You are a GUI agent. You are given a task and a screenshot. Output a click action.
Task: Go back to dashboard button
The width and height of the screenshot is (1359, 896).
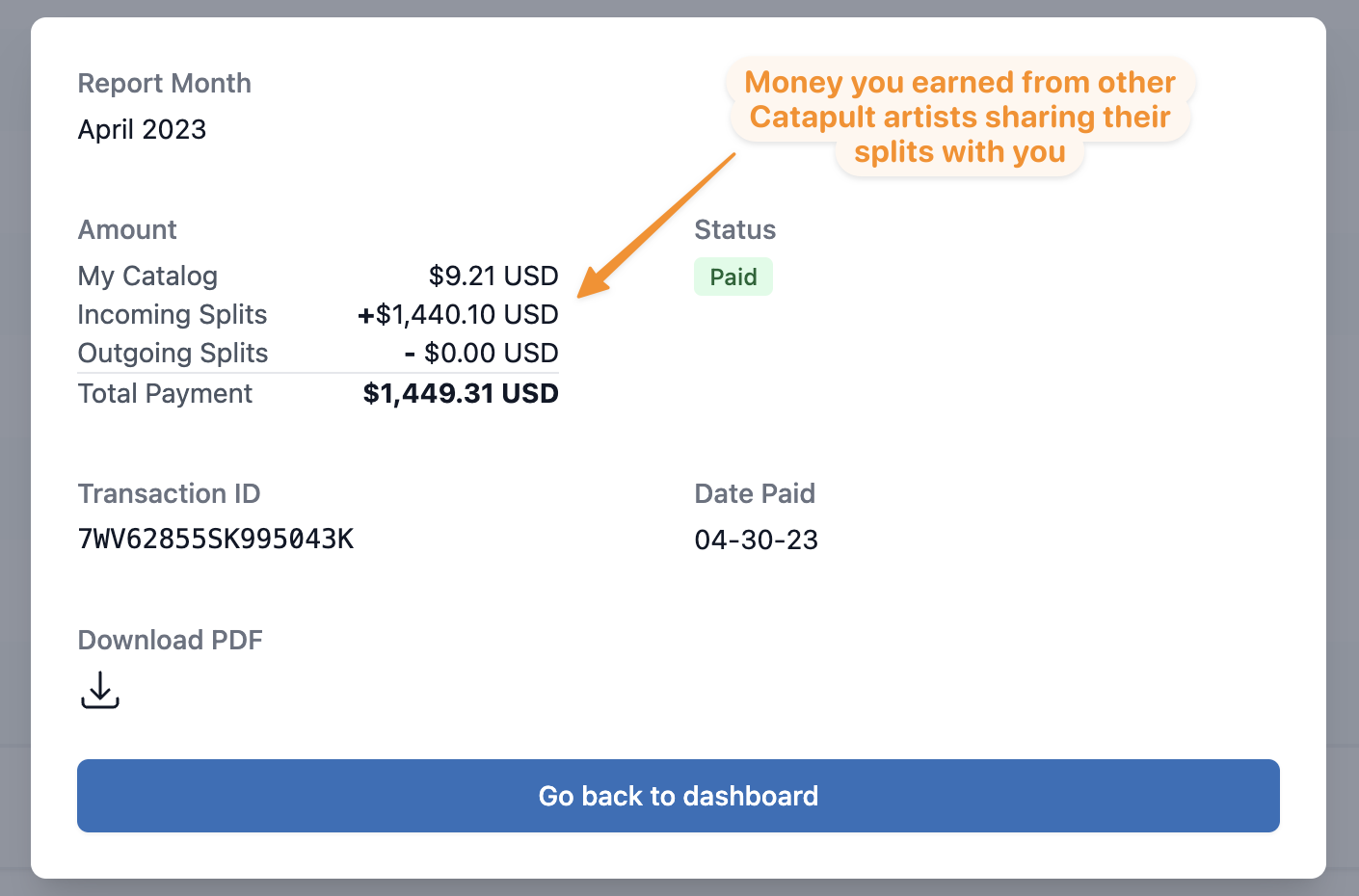(x=679, y=796)
